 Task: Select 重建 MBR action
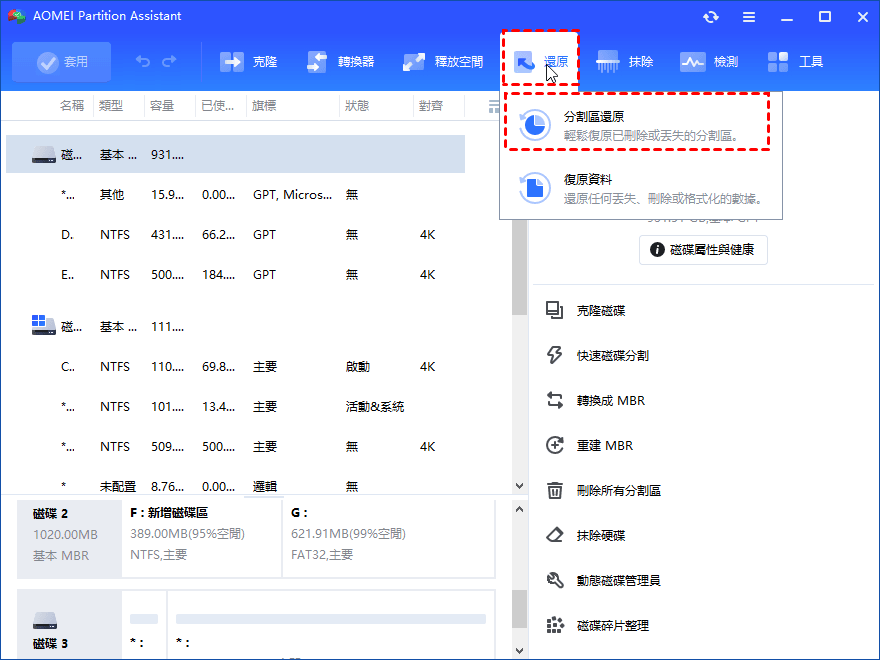point(589,445)
